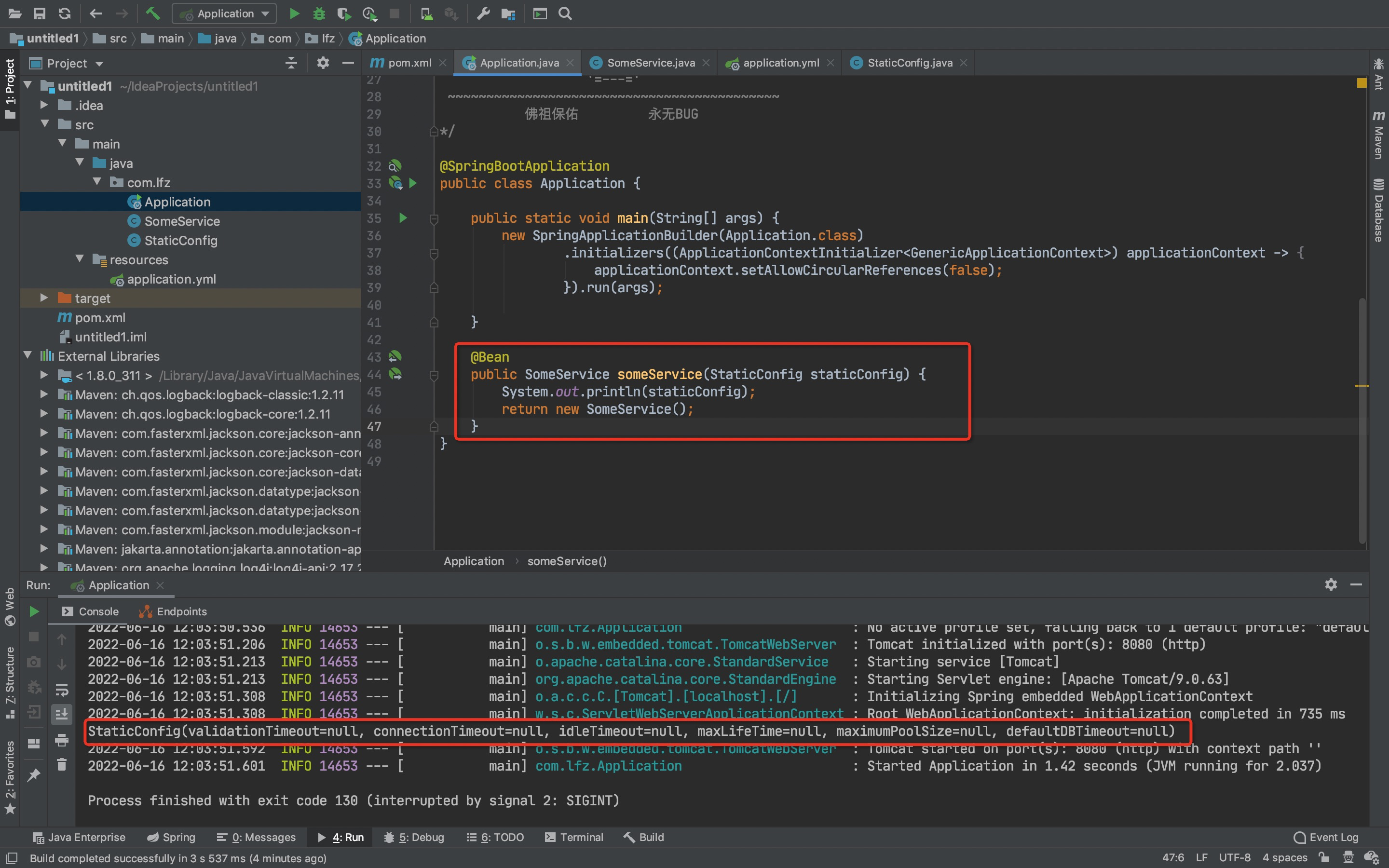The image size is (1389, 868).
Task: Click the Application breadcrumb below the editor
Action: pyautogui.click(x=473, y=561)
